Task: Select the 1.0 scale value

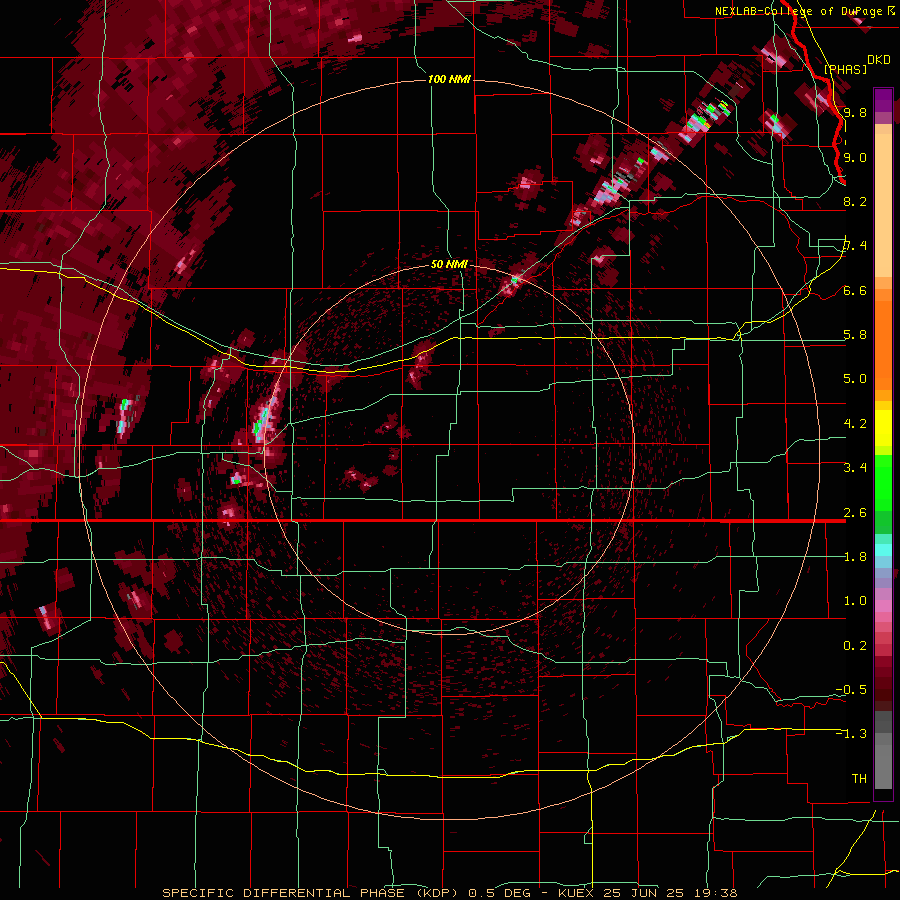Action: [x=855, y=601]
